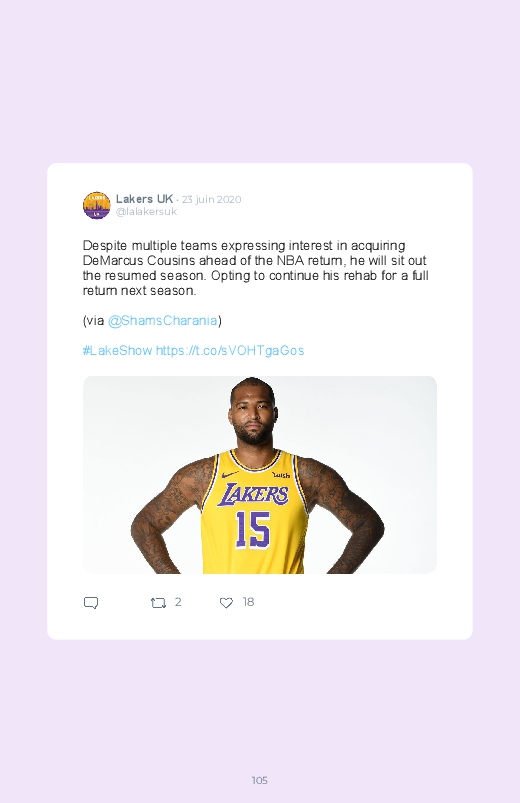The width and height of the screenshot is (520, 803).
Task: Click the LAKERS wordmark on the jersey
Action: (253, 495)
